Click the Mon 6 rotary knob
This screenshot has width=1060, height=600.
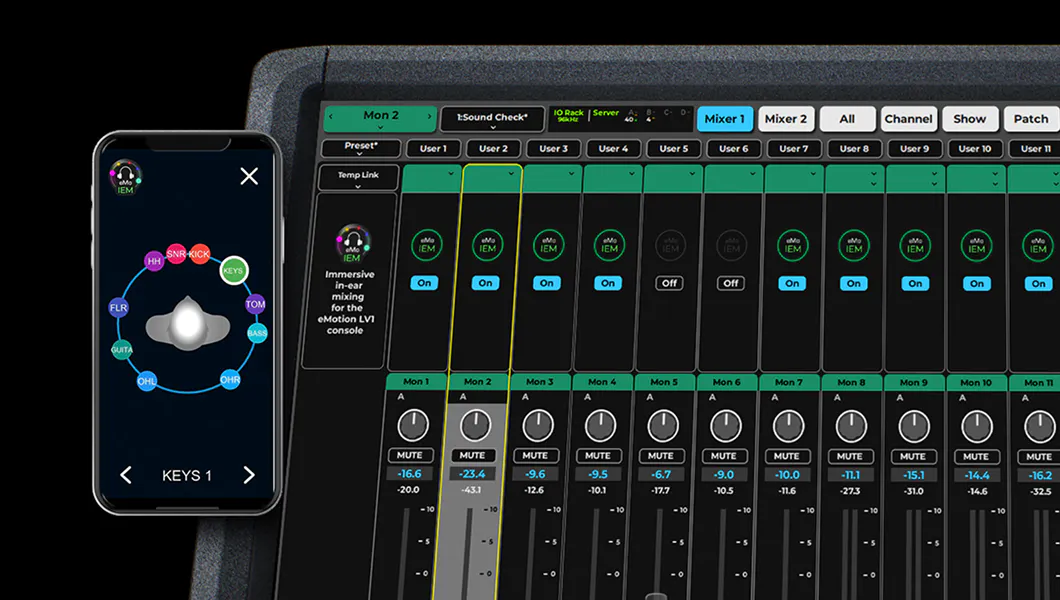coord(726,426)
